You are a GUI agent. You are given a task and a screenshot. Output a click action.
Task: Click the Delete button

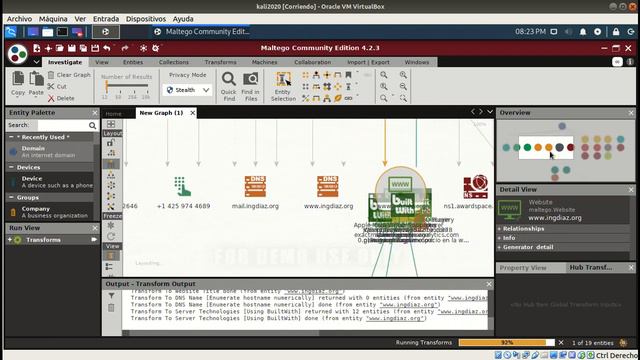61,98
